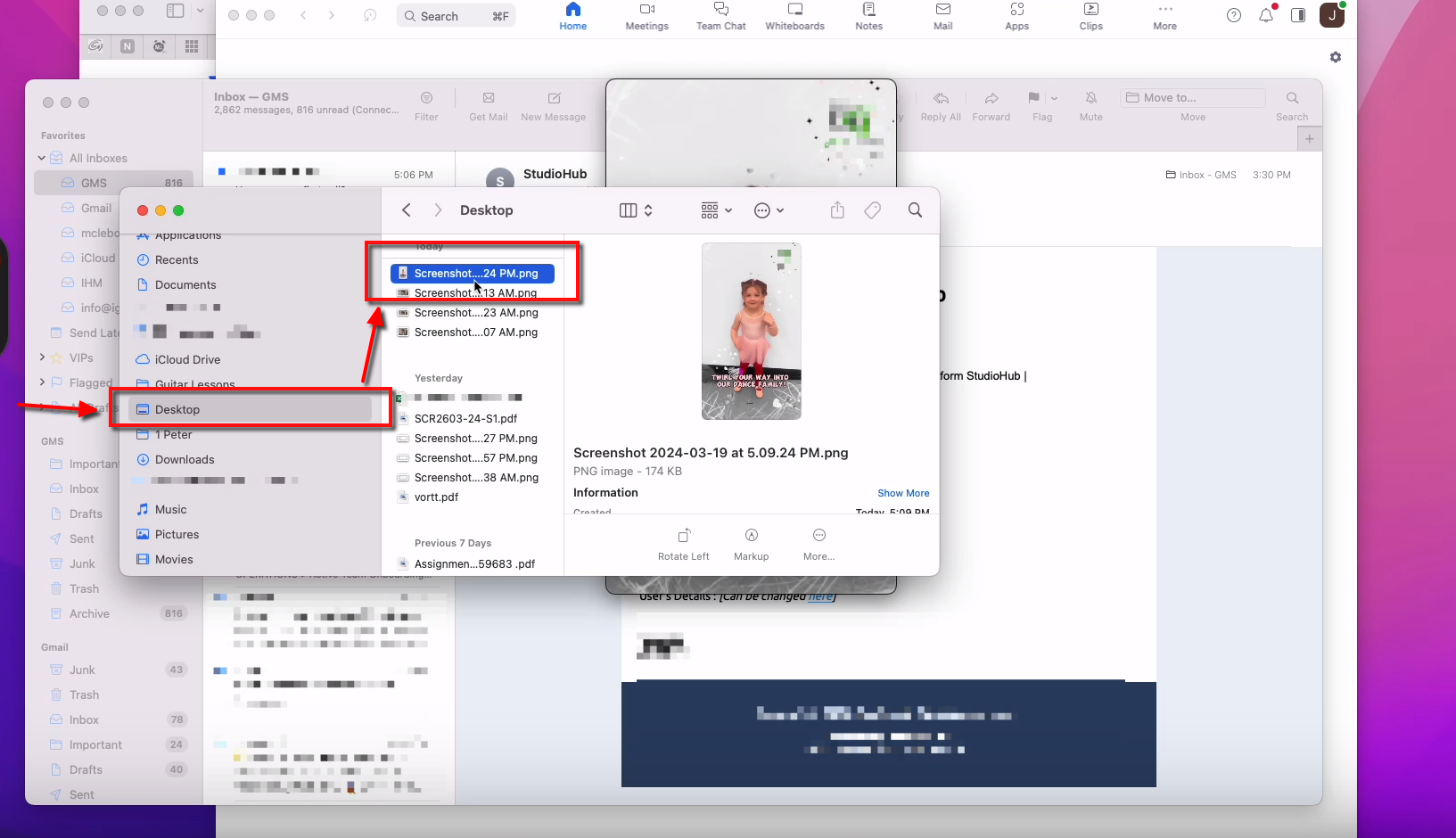Screen dimensions: 1456x838
Task: Select Pictures in Finder sidebar
Action: pyautogui.click(x=177, y=535)
